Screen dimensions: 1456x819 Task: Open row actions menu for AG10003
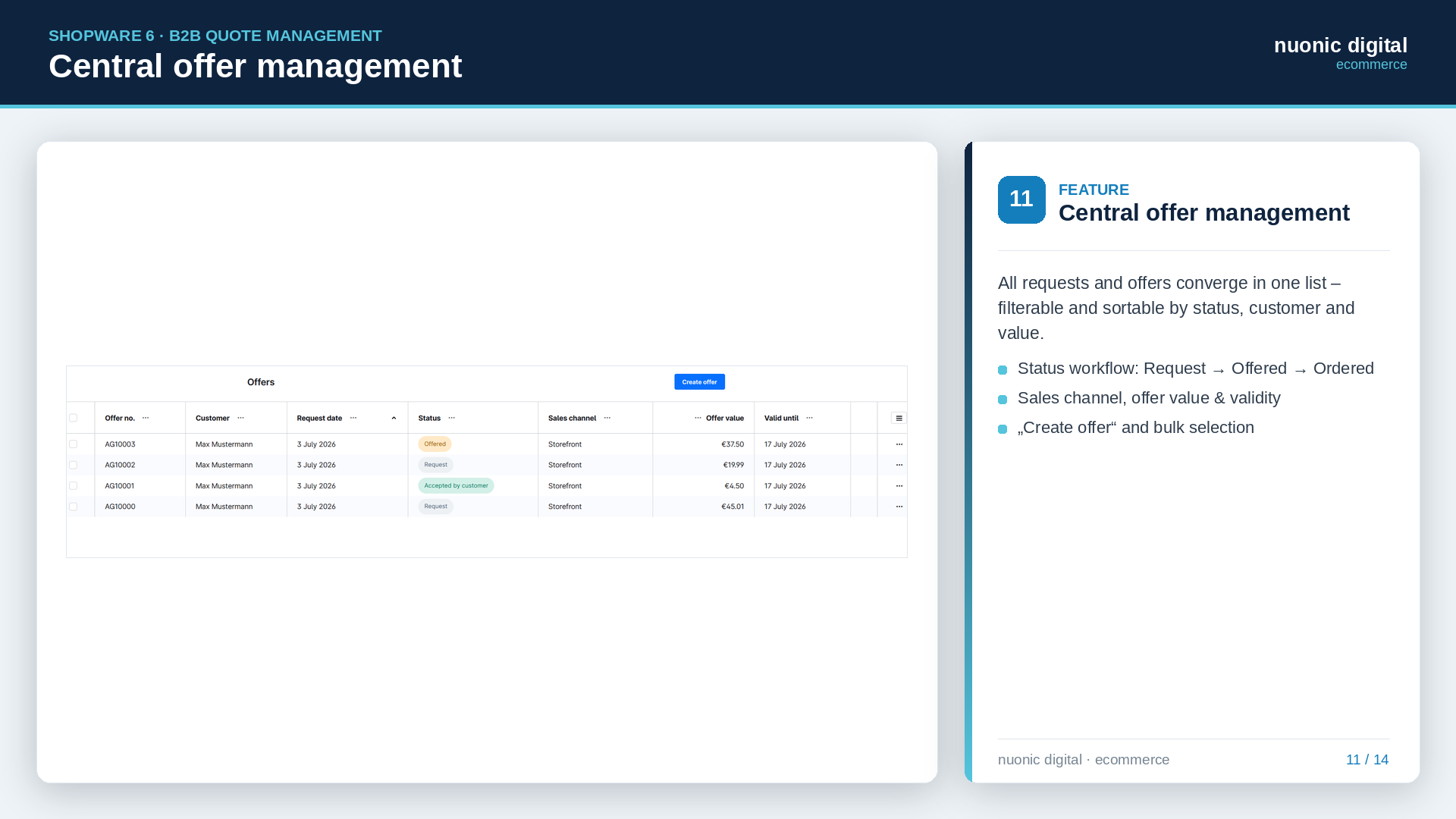[899, 444]
